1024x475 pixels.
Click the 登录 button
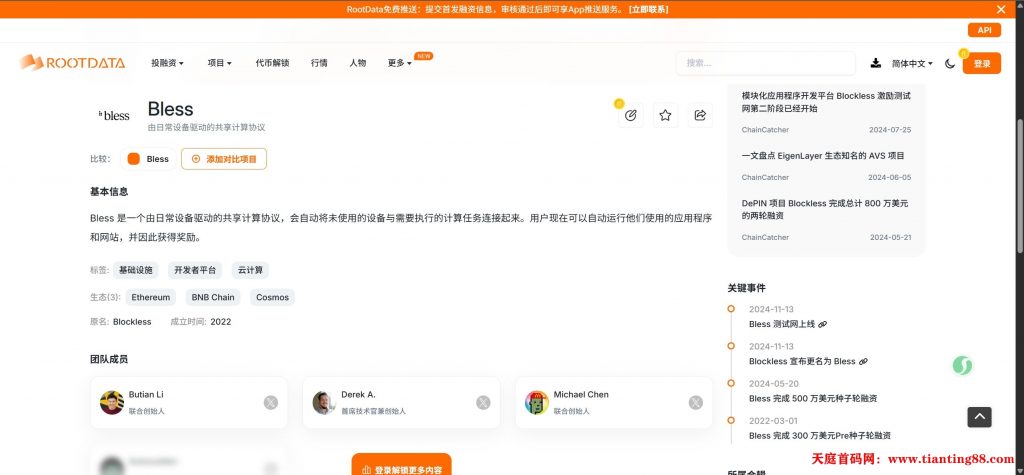pos(982,63)
